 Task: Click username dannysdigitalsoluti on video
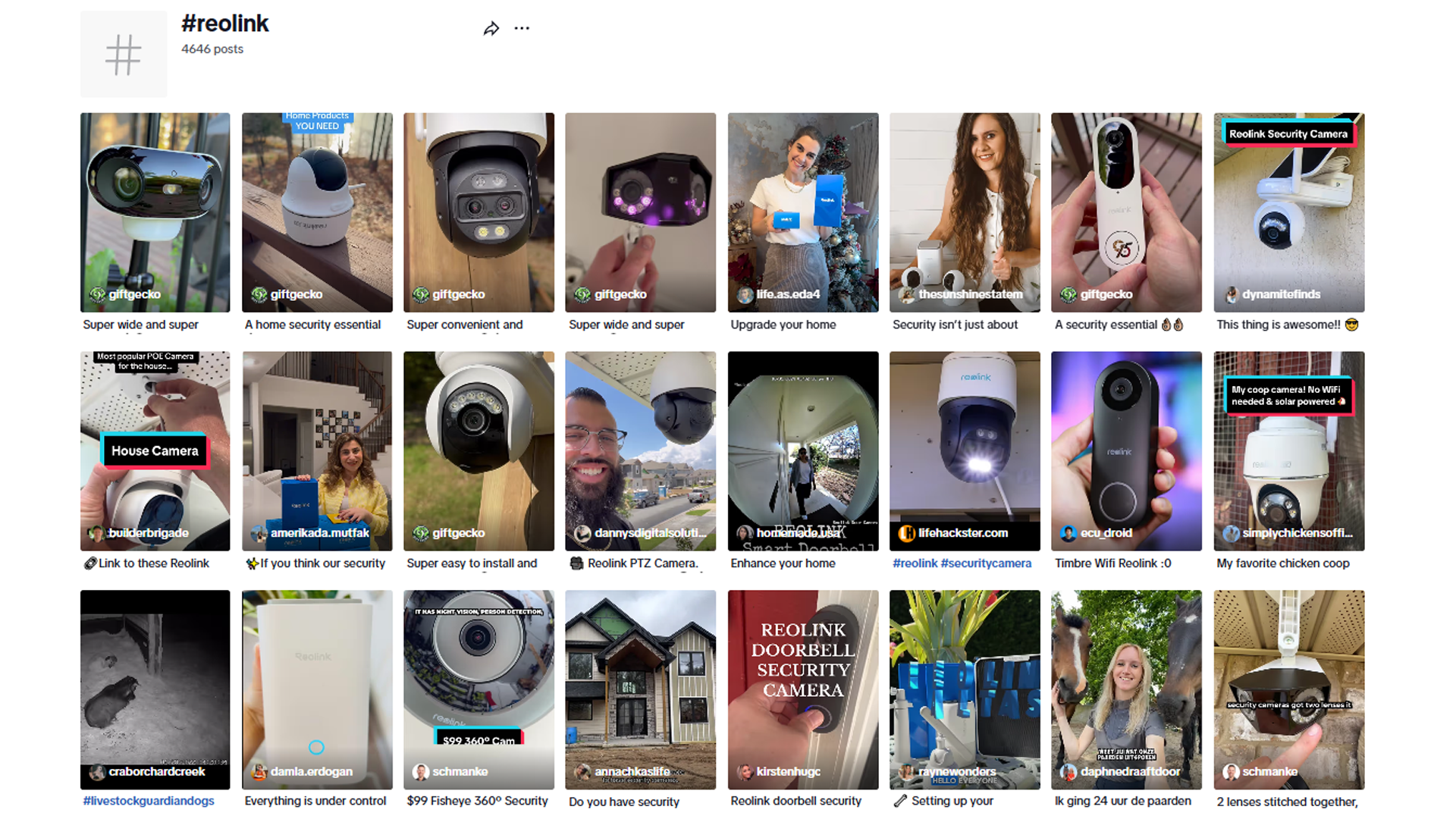pyautogui.click(x=650, y=533)
